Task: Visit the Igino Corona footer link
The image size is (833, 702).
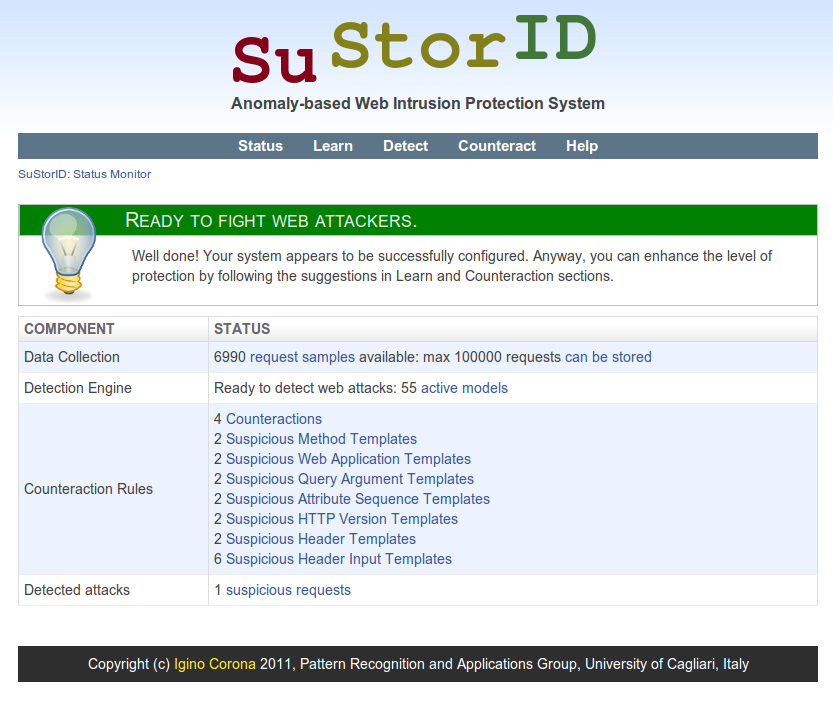Action: click(215, 664)
